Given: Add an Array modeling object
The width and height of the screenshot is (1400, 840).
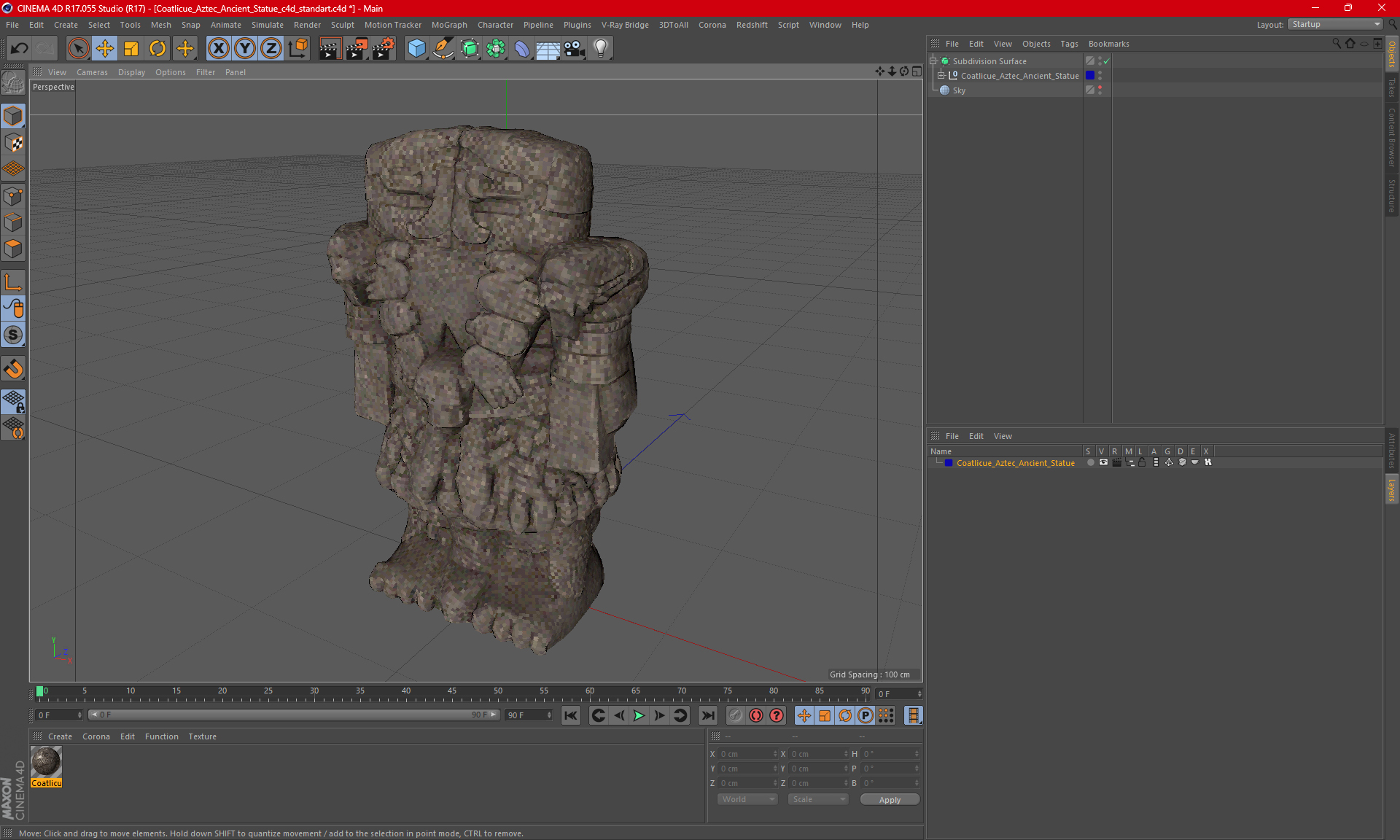Looking at the screenshot, I should point(496,49).
